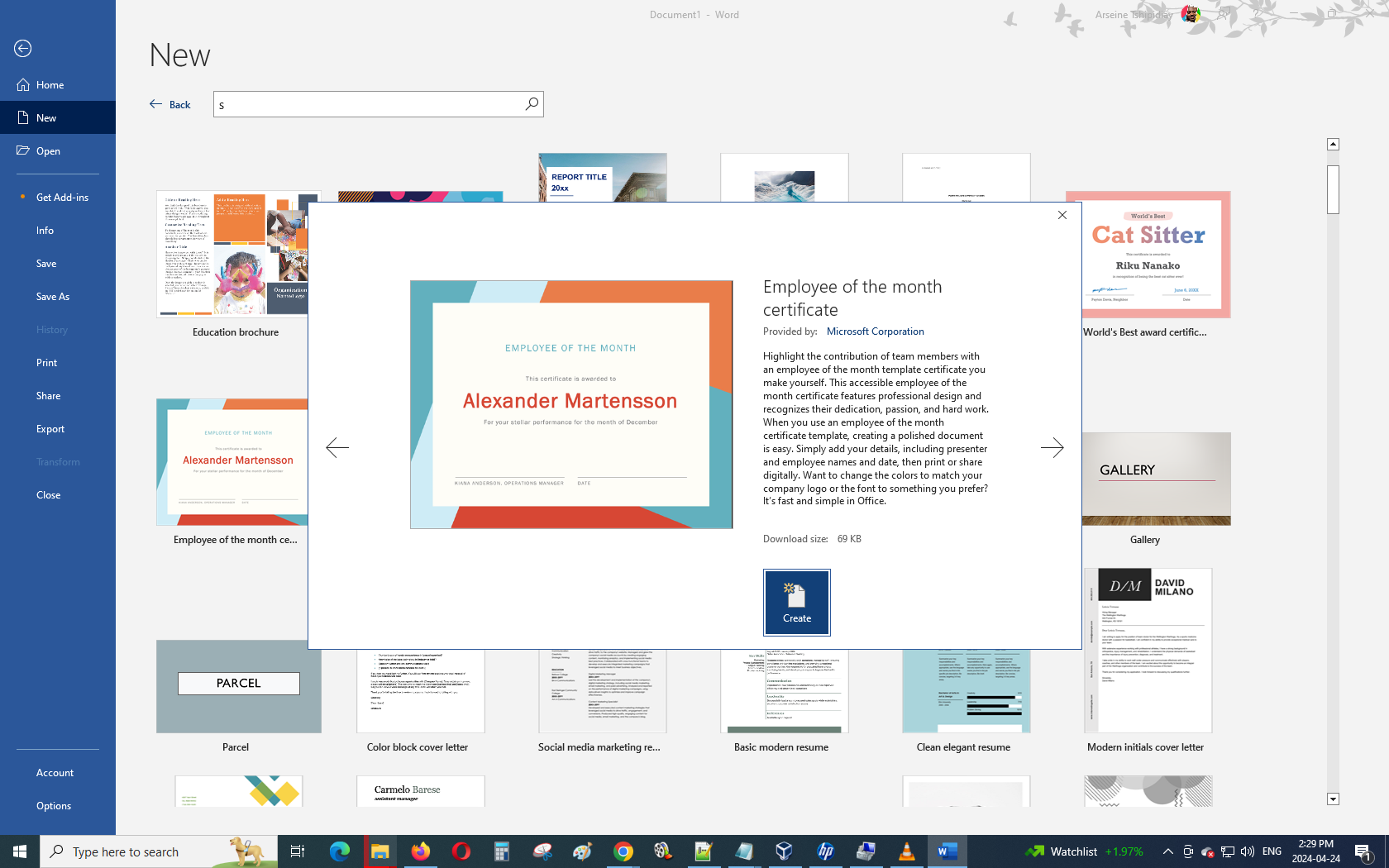Show the previous template preview arrow

337,448
